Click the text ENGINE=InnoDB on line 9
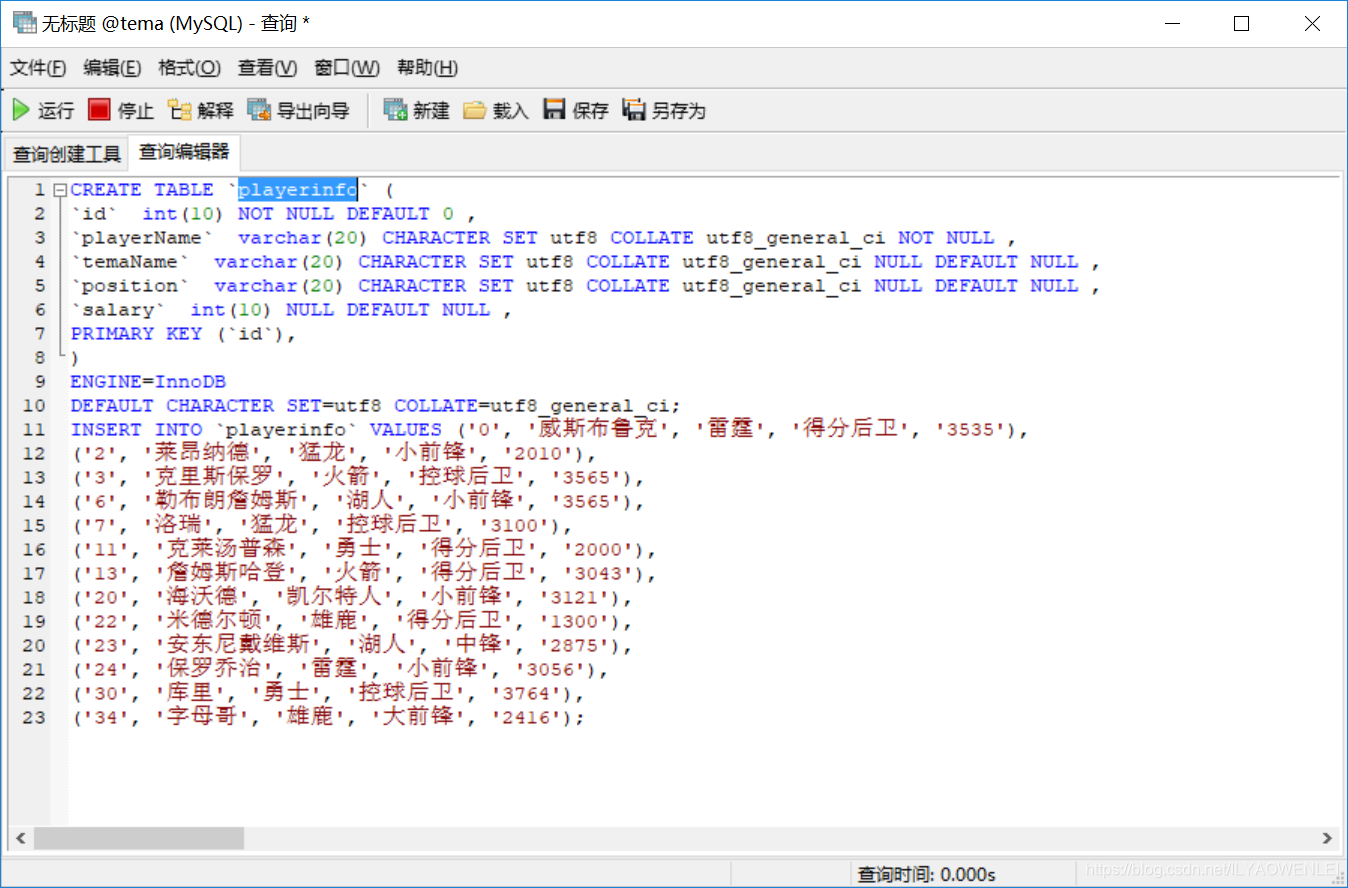Viewport: 1348px width, 888px height. (x=148, y=382)
